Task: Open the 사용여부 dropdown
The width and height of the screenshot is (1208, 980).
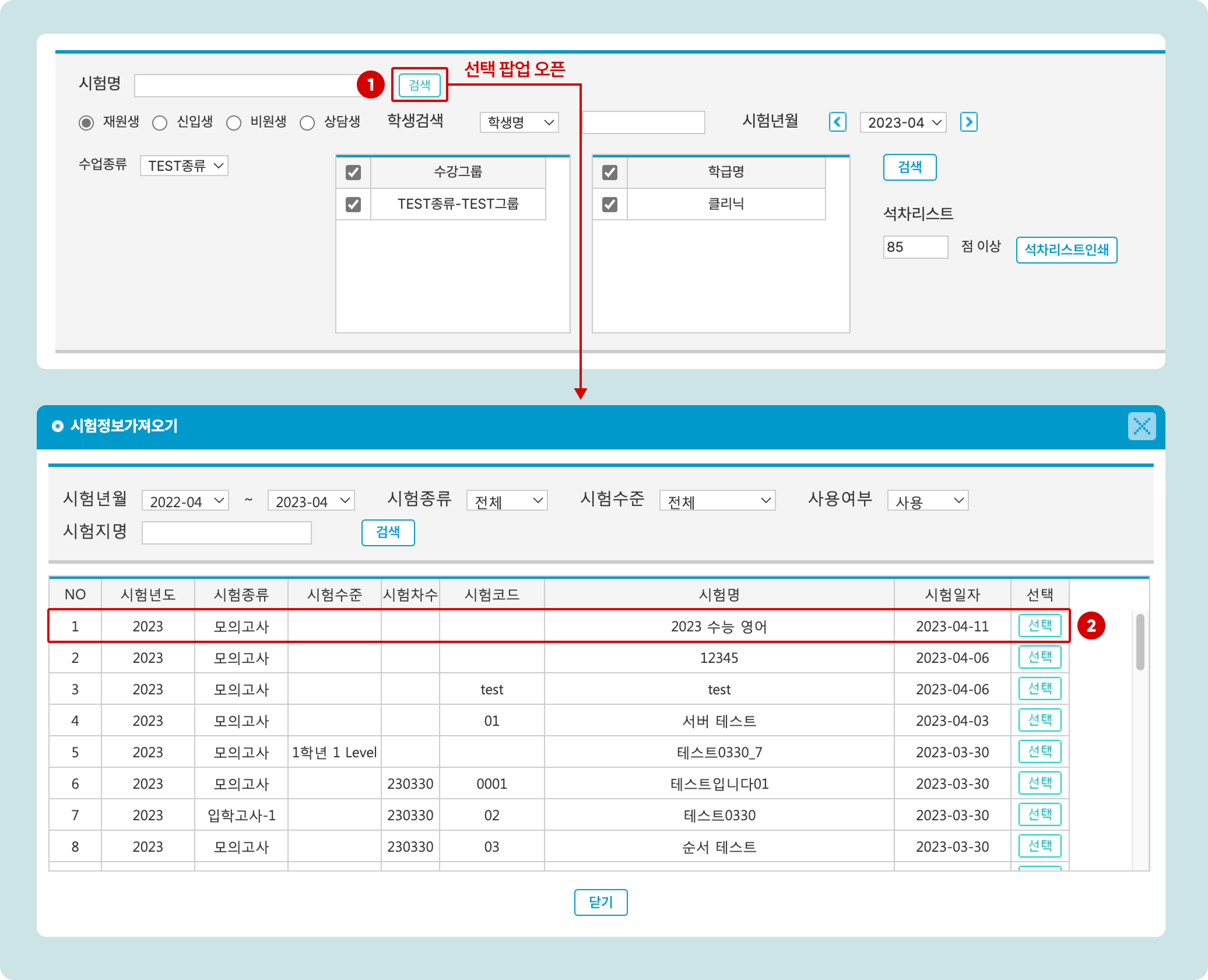Action: (x=928, y=501)
